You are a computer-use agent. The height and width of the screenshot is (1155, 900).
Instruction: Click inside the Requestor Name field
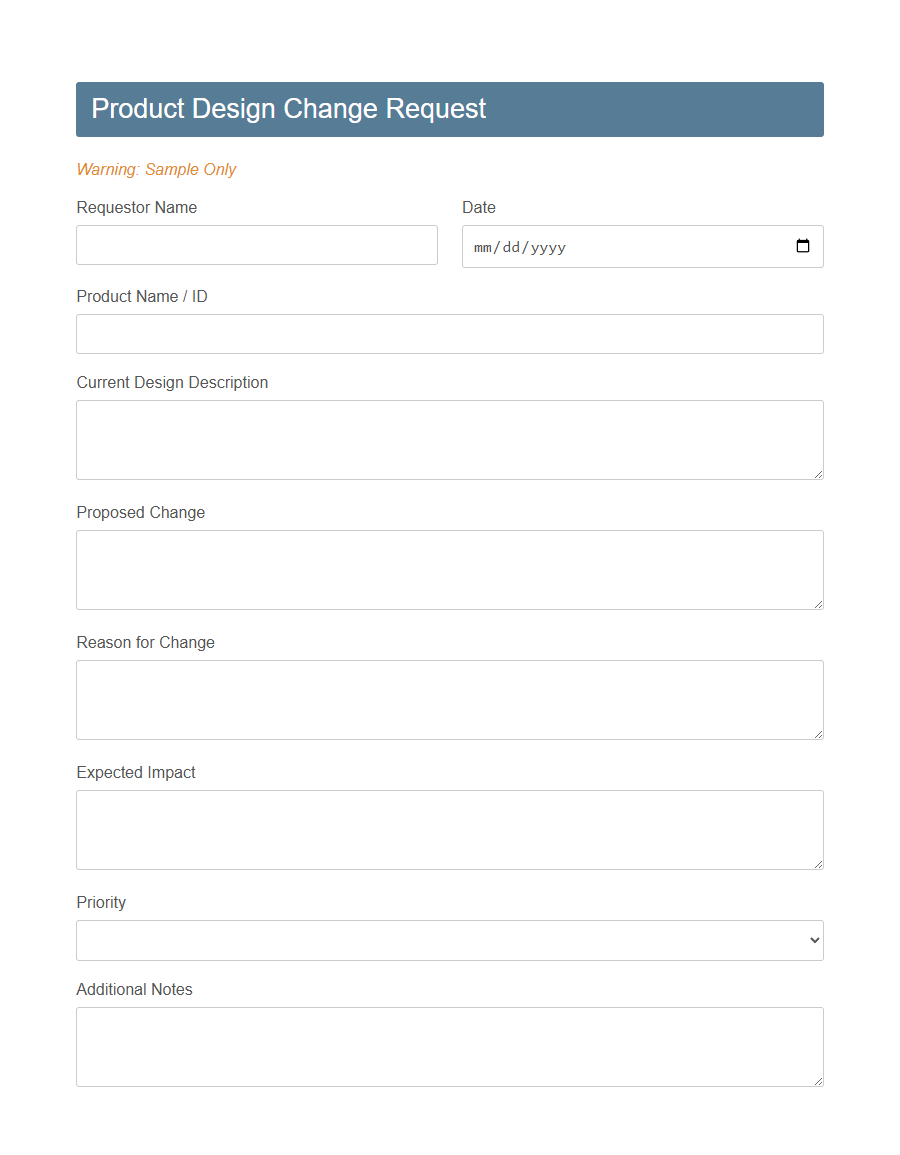click(256, 245)
